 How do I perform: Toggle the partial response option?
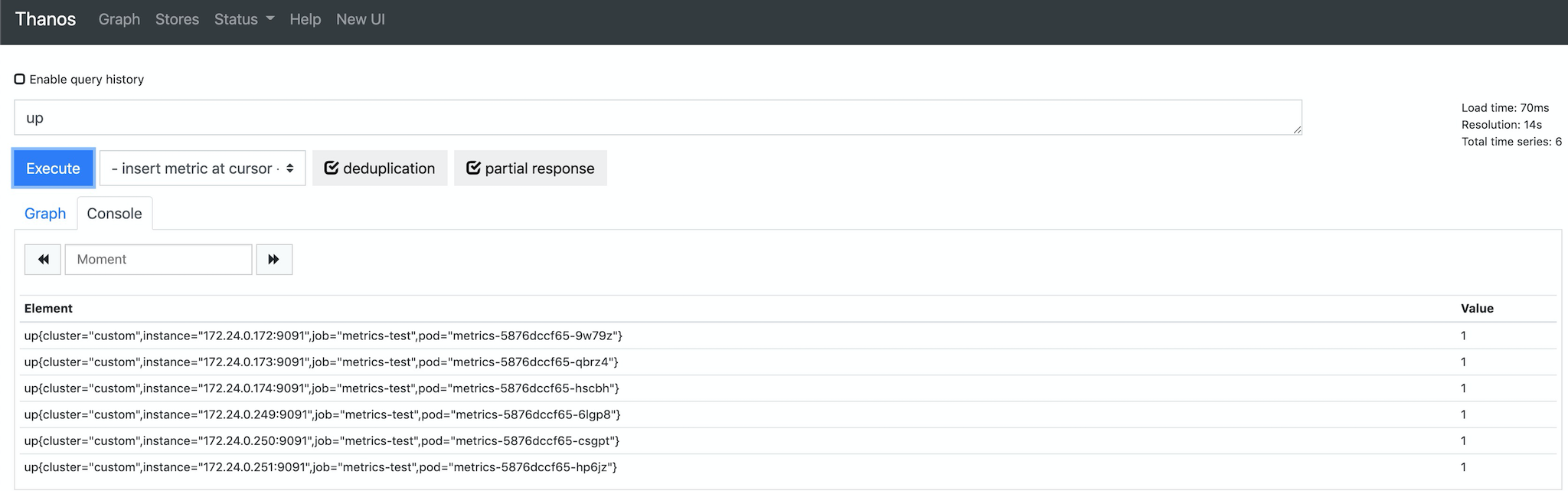tap(531, 168)
